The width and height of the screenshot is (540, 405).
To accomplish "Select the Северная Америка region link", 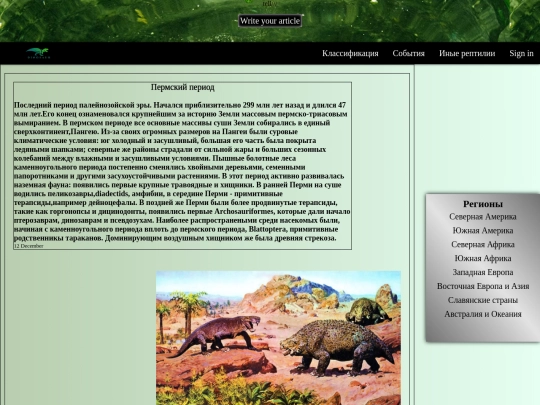I will click(x=482, y=217).
